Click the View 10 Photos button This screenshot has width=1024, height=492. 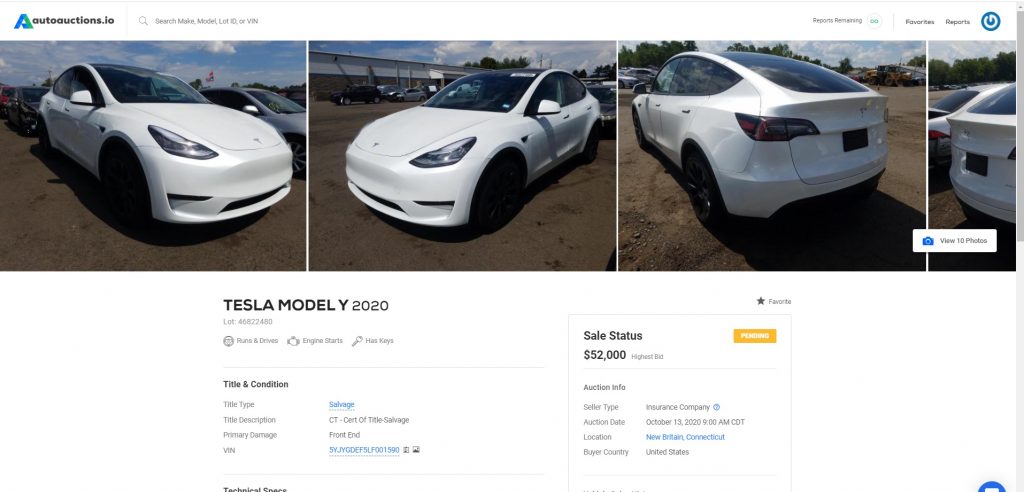click(x=955, y=240)
